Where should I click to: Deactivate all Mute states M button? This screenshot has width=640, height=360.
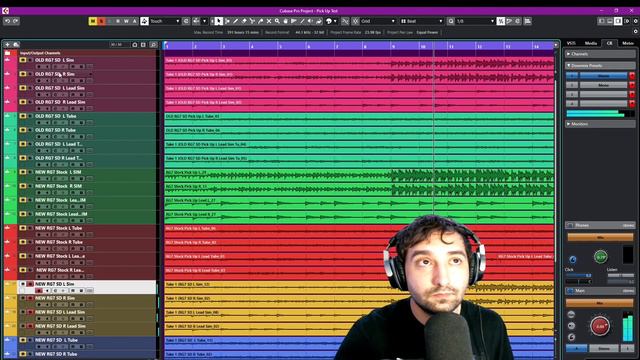[93, 21]
